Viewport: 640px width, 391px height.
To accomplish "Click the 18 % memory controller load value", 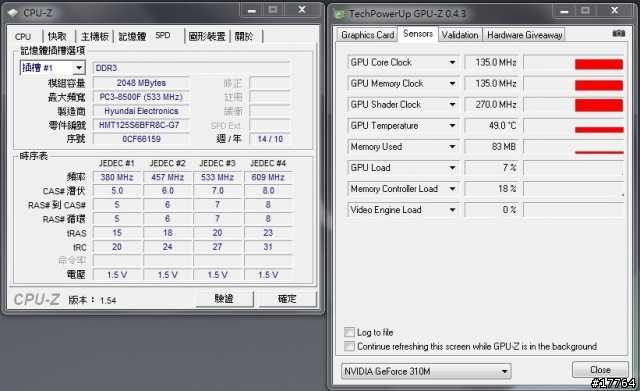I will coord(491,189).
